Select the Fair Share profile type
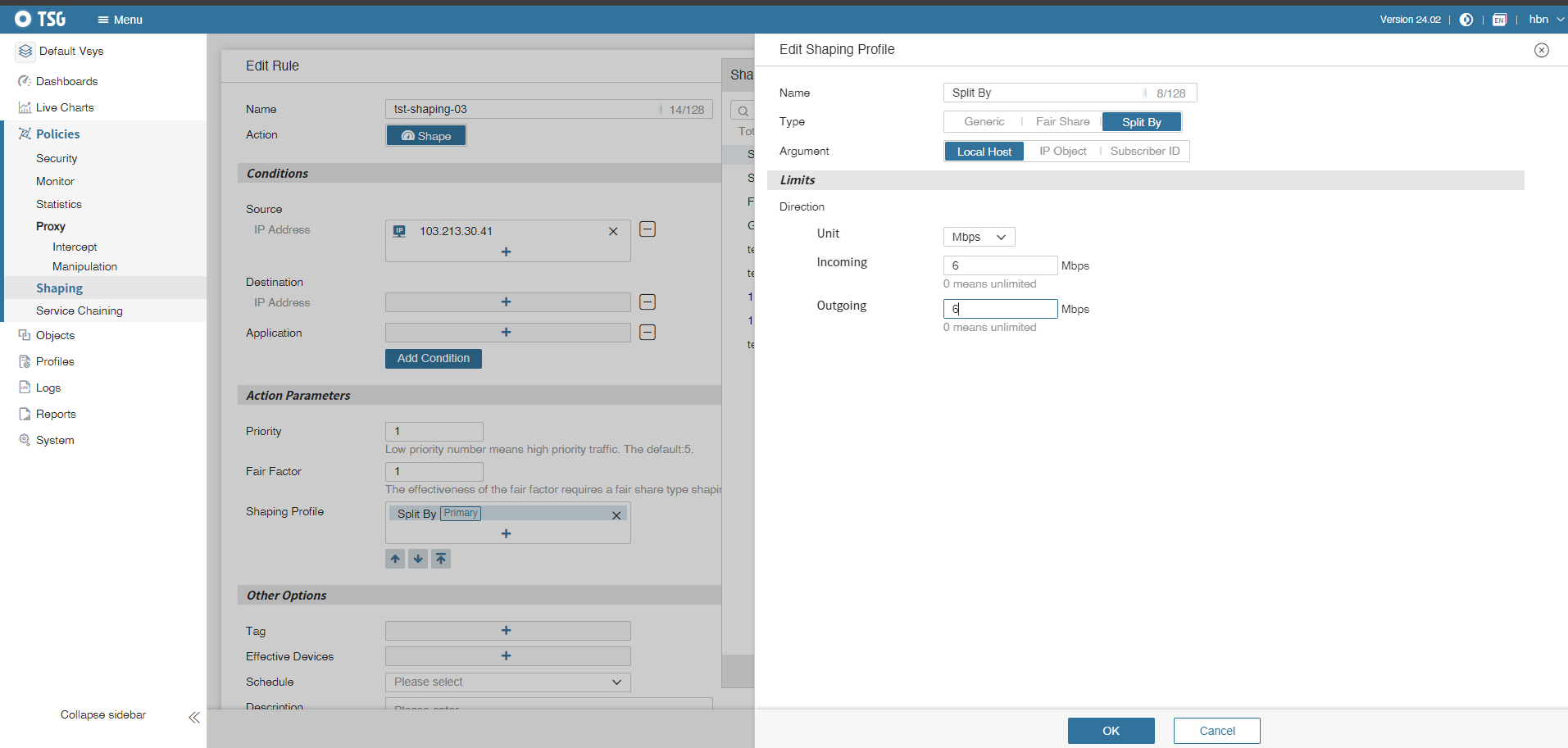Viewport: 1568px width, 748px height. coord(1062,122)
